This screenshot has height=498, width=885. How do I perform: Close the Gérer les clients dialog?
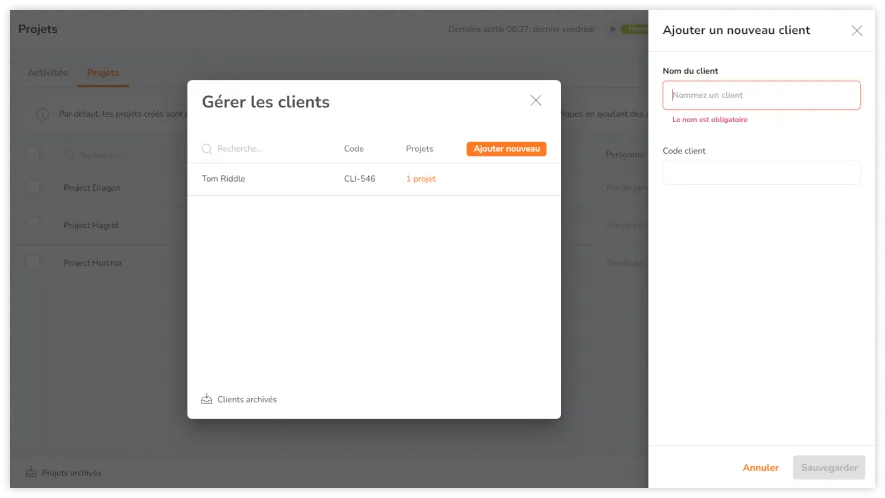click(536, 101)
